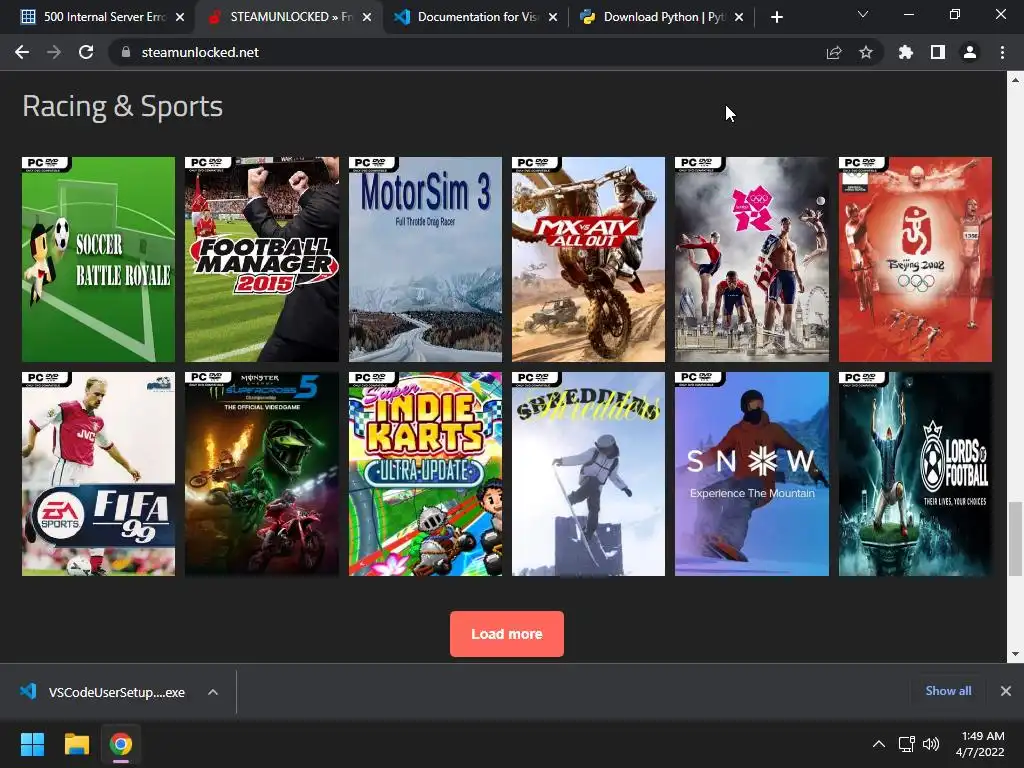
Task: Open the Extensions puzzle icon
Action: coord(906,52)
